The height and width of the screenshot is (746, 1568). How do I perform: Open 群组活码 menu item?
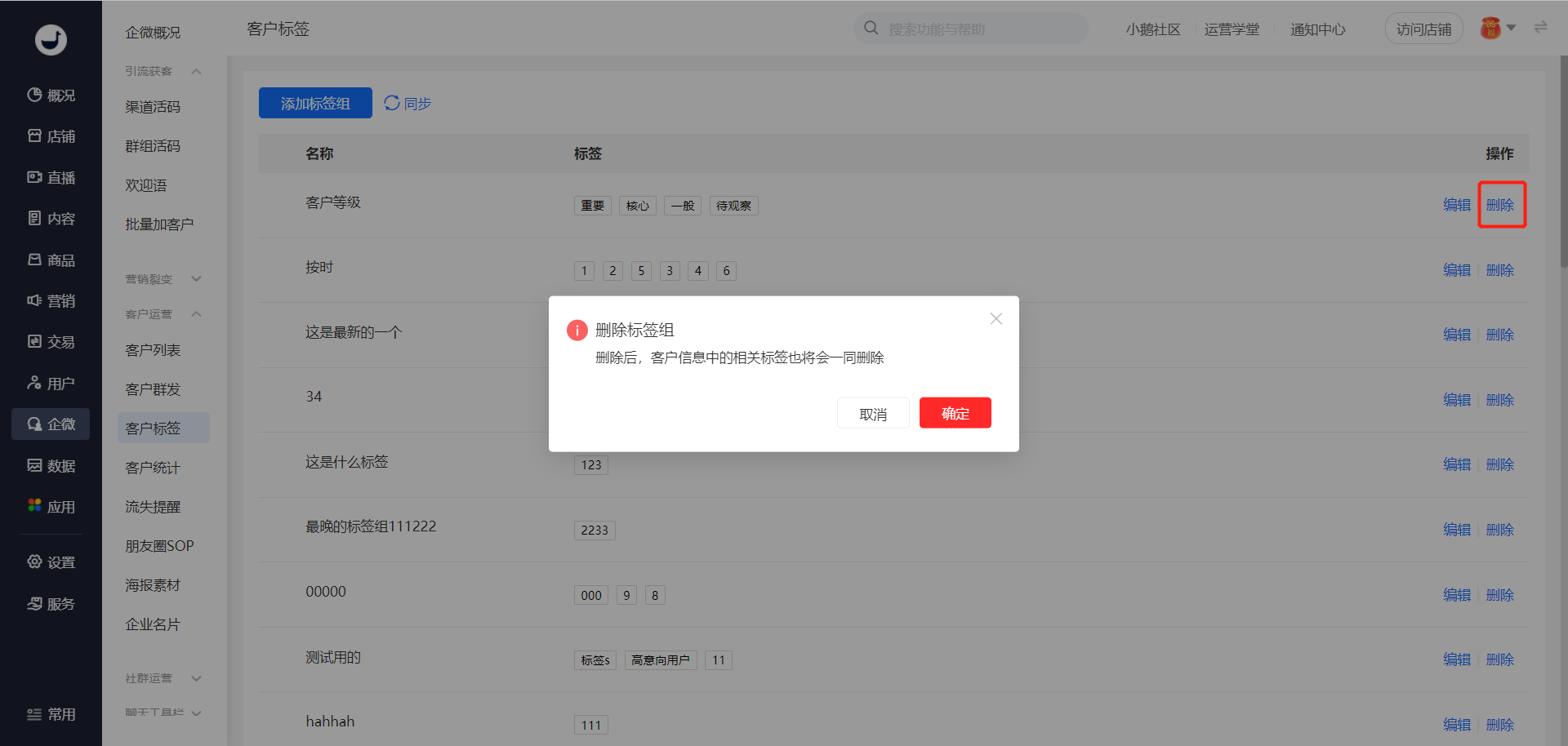coord(153,146)
